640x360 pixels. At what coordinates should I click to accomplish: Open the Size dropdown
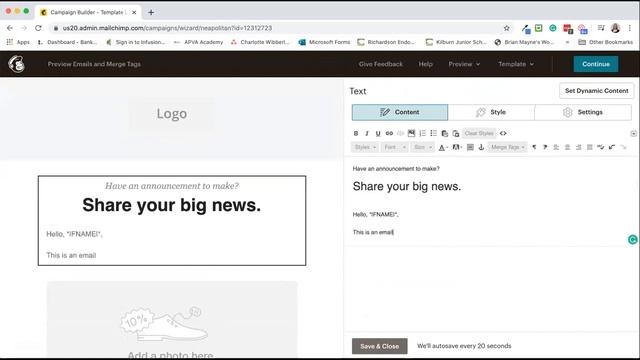click(x=422, y=147)
